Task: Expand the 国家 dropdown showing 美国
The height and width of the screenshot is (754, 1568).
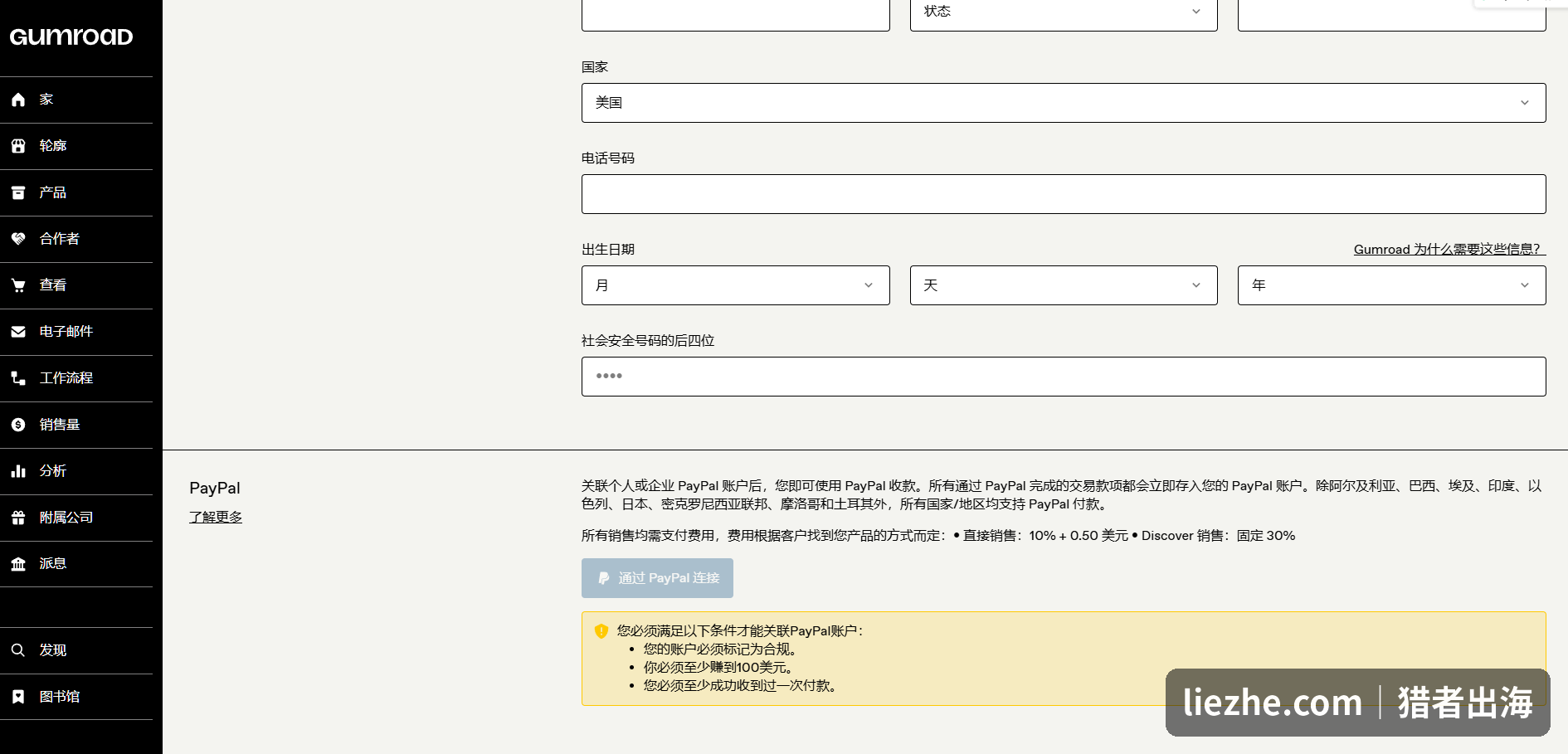Action: coord(1064,103)
